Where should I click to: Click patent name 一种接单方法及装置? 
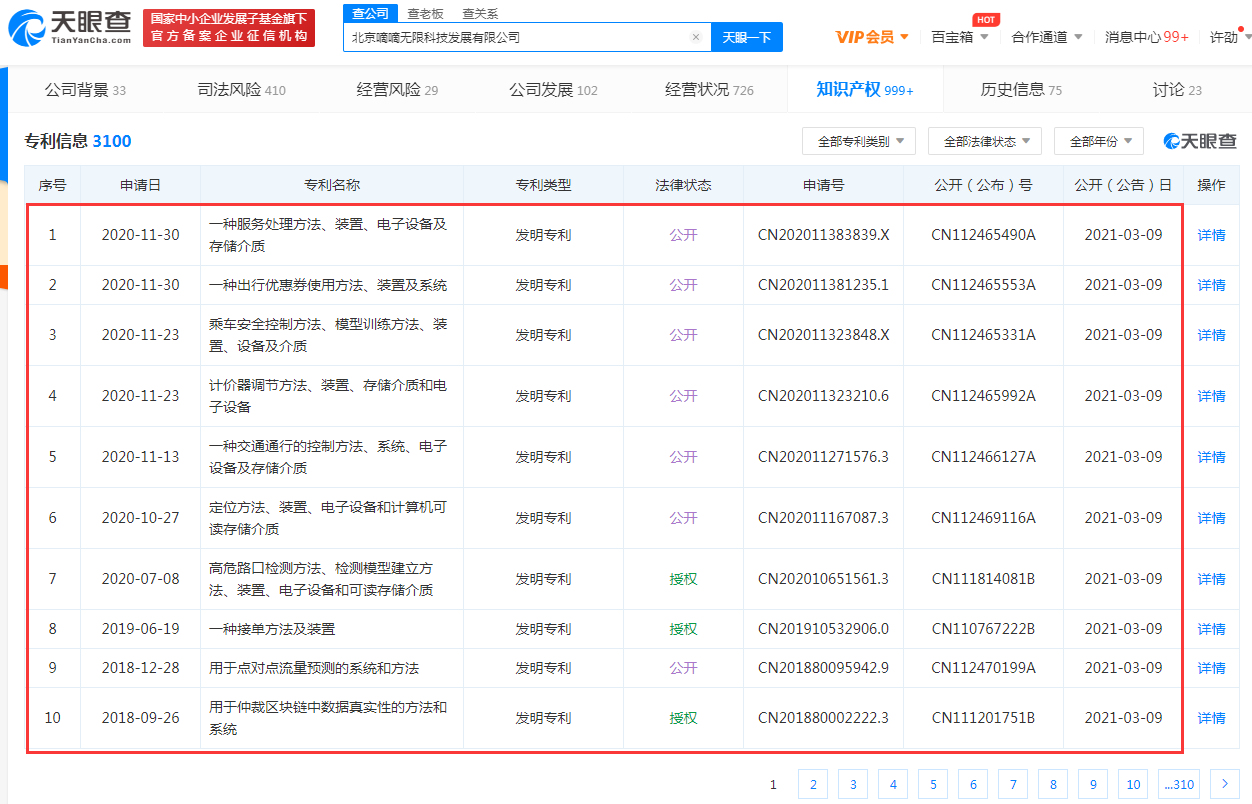272,629
